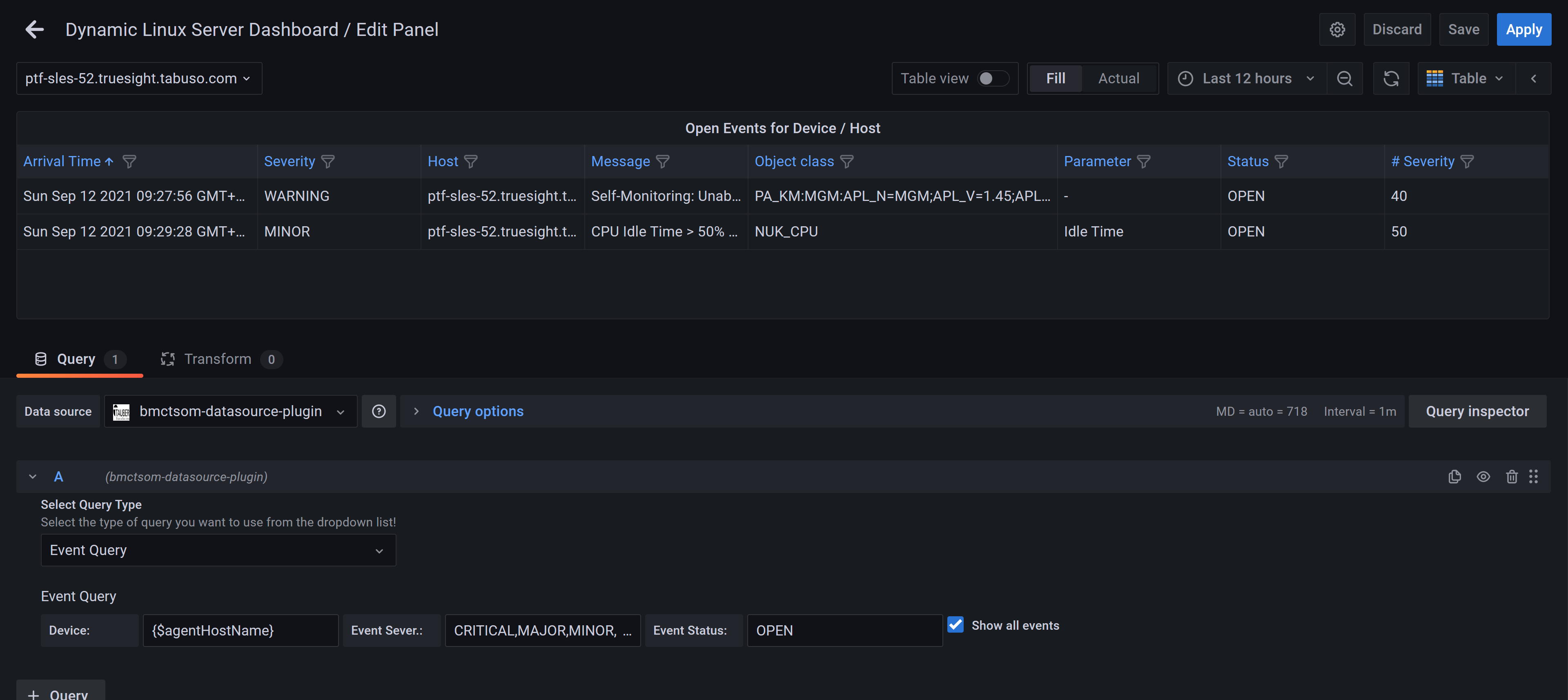Toggle the Table view switch
Image resolution: width=1568 pixels, height=700 pixels.
[x=993, y=78]
